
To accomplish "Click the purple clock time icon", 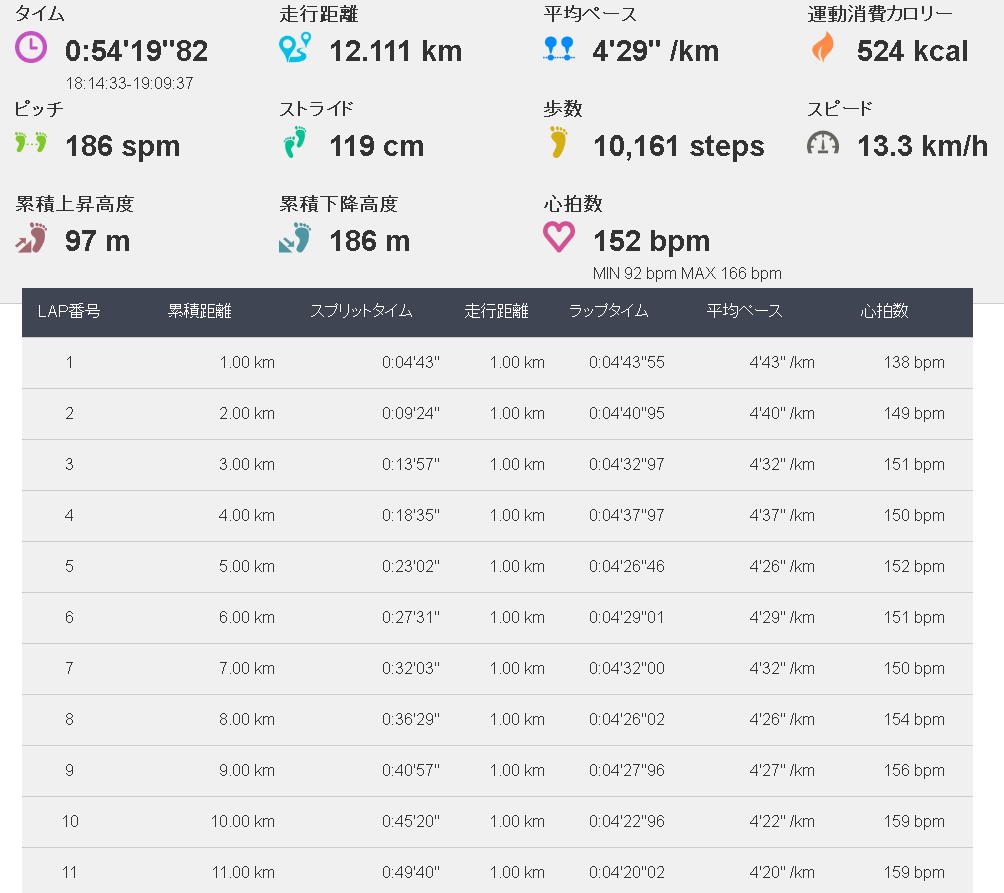I will pyautogui.click(x=31, y=47).
